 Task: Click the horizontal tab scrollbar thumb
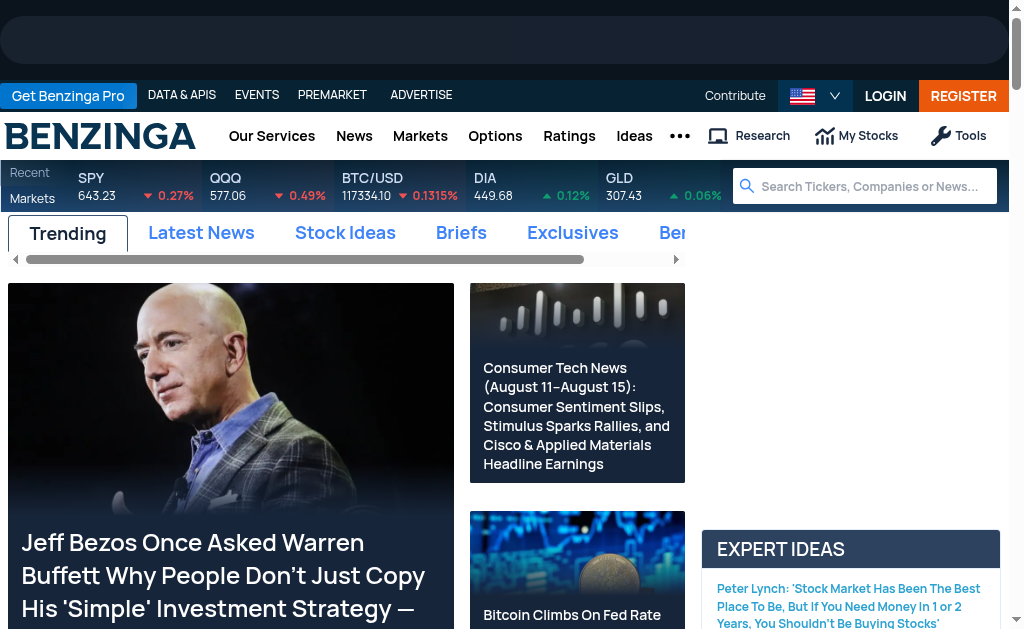click(x=305, y=259)
